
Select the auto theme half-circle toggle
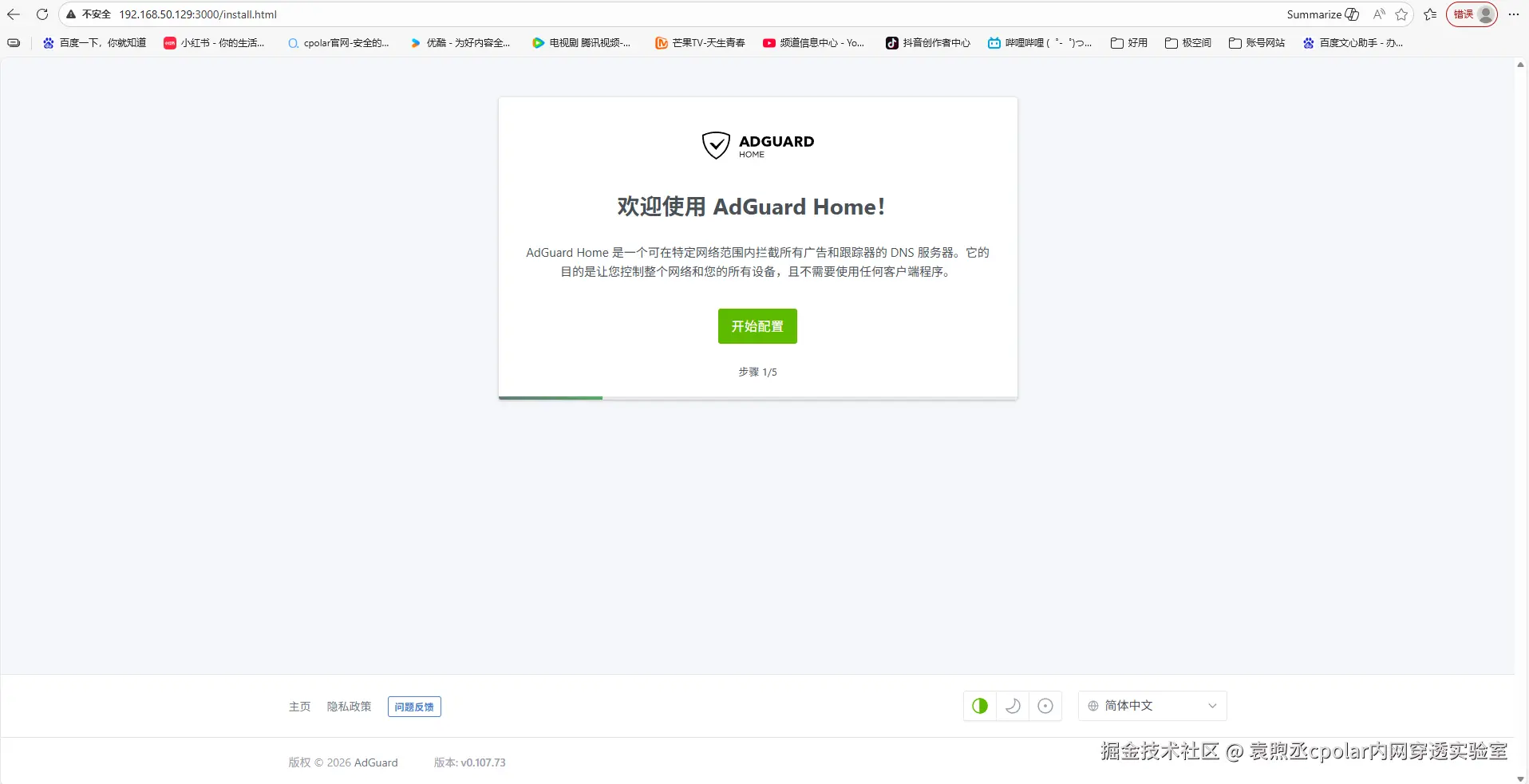(x=980, y=706)
